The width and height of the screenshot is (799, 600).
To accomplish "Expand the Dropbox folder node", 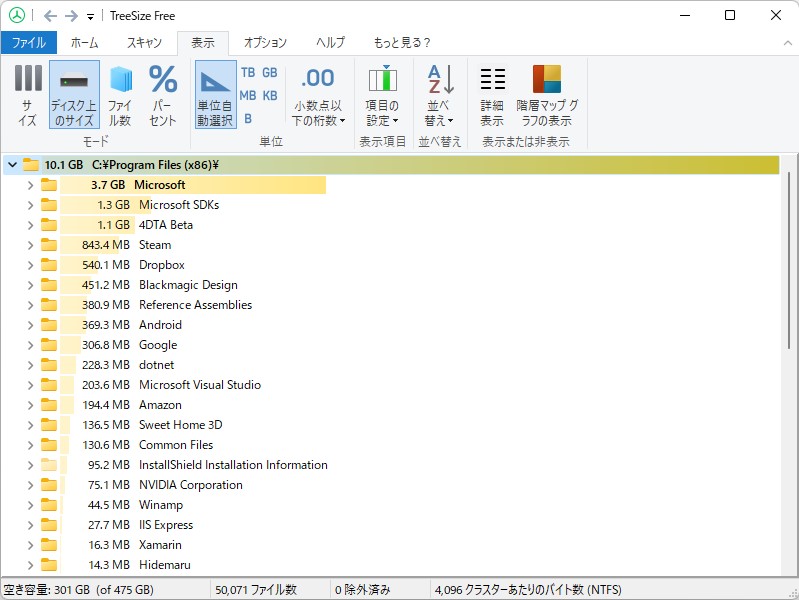I will point(31,265).
